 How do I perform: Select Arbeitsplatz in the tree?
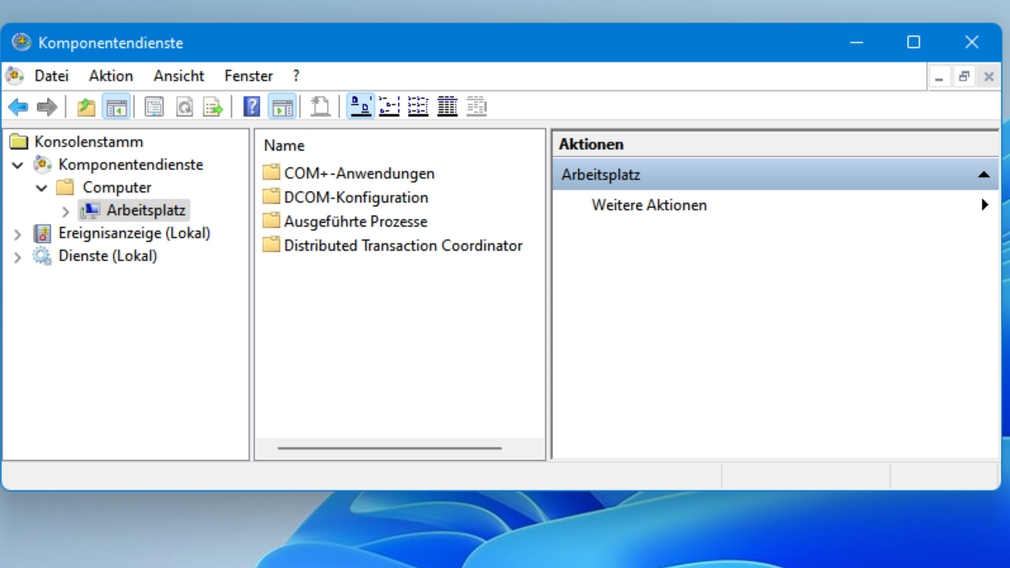(146, 211)
